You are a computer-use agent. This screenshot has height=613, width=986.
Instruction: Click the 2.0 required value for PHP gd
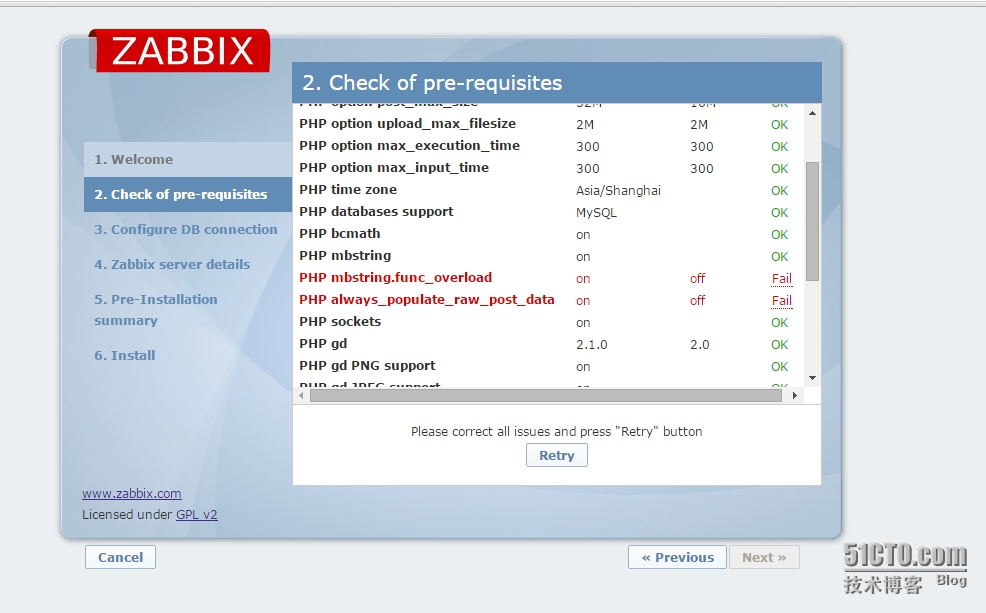point(699,345)
